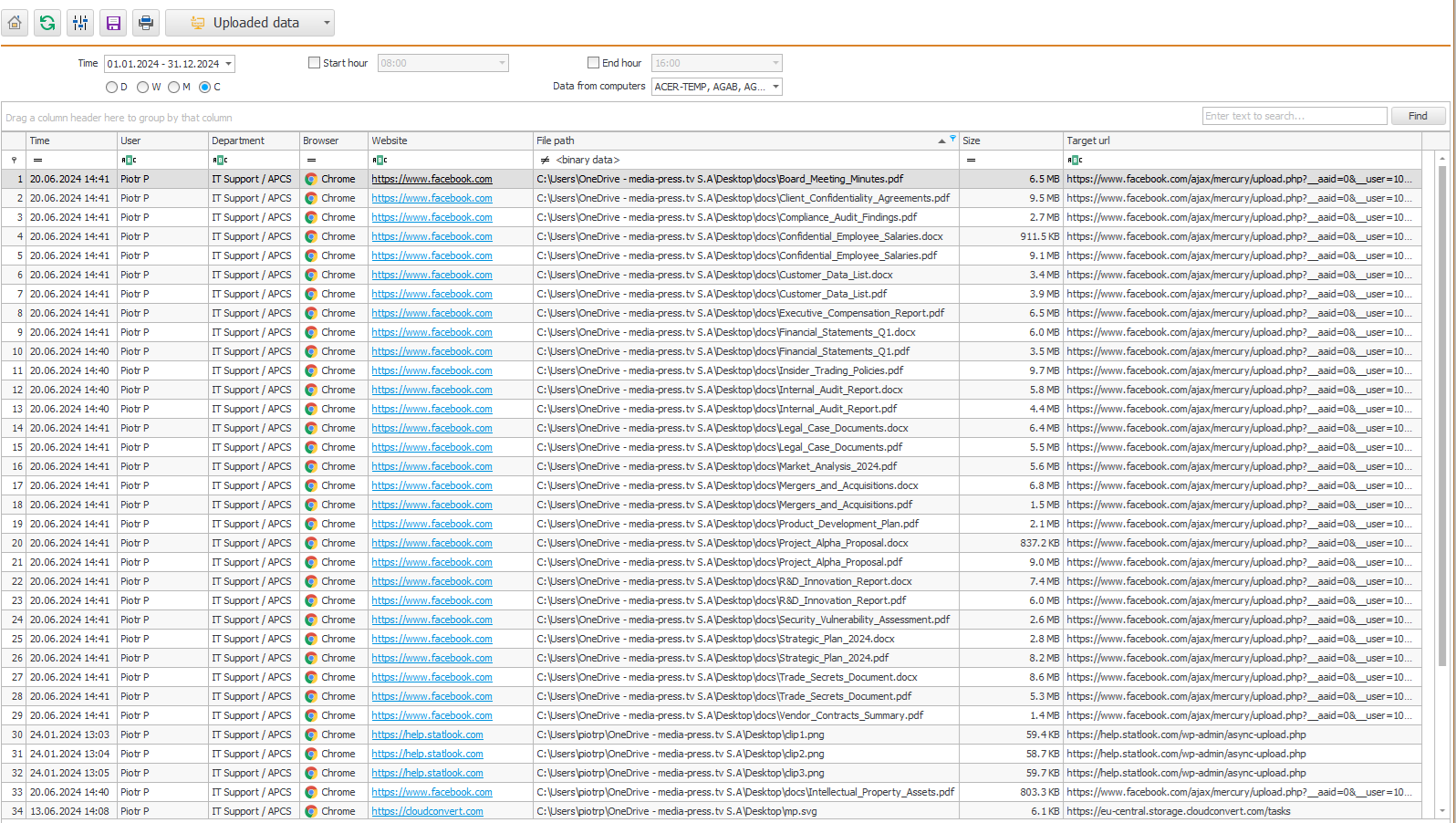Click the active filter funnel on File path header
This screenshot has height=823, width=1456.
click(952, 139)
